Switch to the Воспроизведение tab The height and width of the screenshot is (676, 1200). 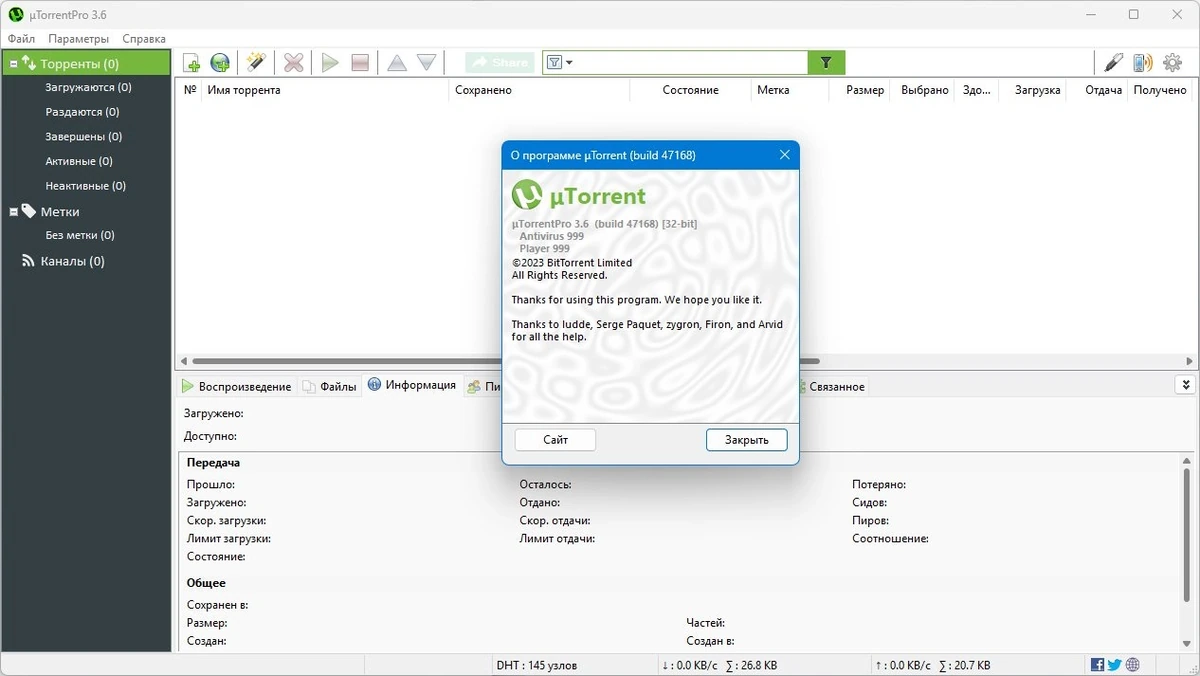[237, 387]
